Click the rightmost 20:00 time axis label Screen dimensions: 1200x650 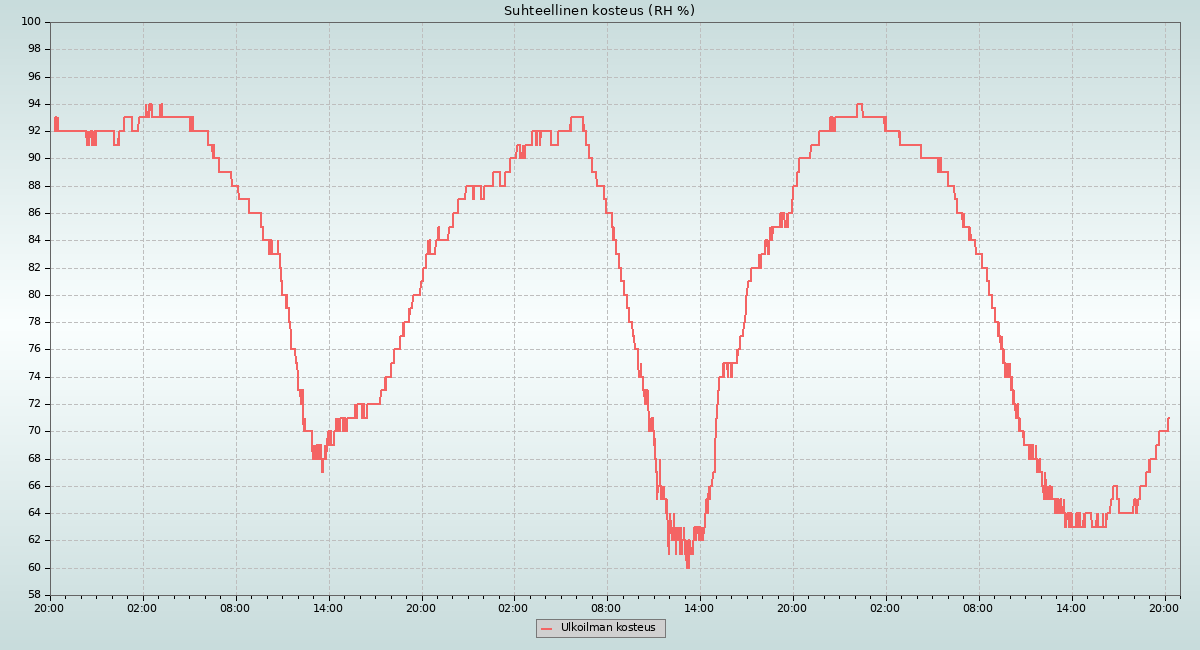tap(1164, 607)
